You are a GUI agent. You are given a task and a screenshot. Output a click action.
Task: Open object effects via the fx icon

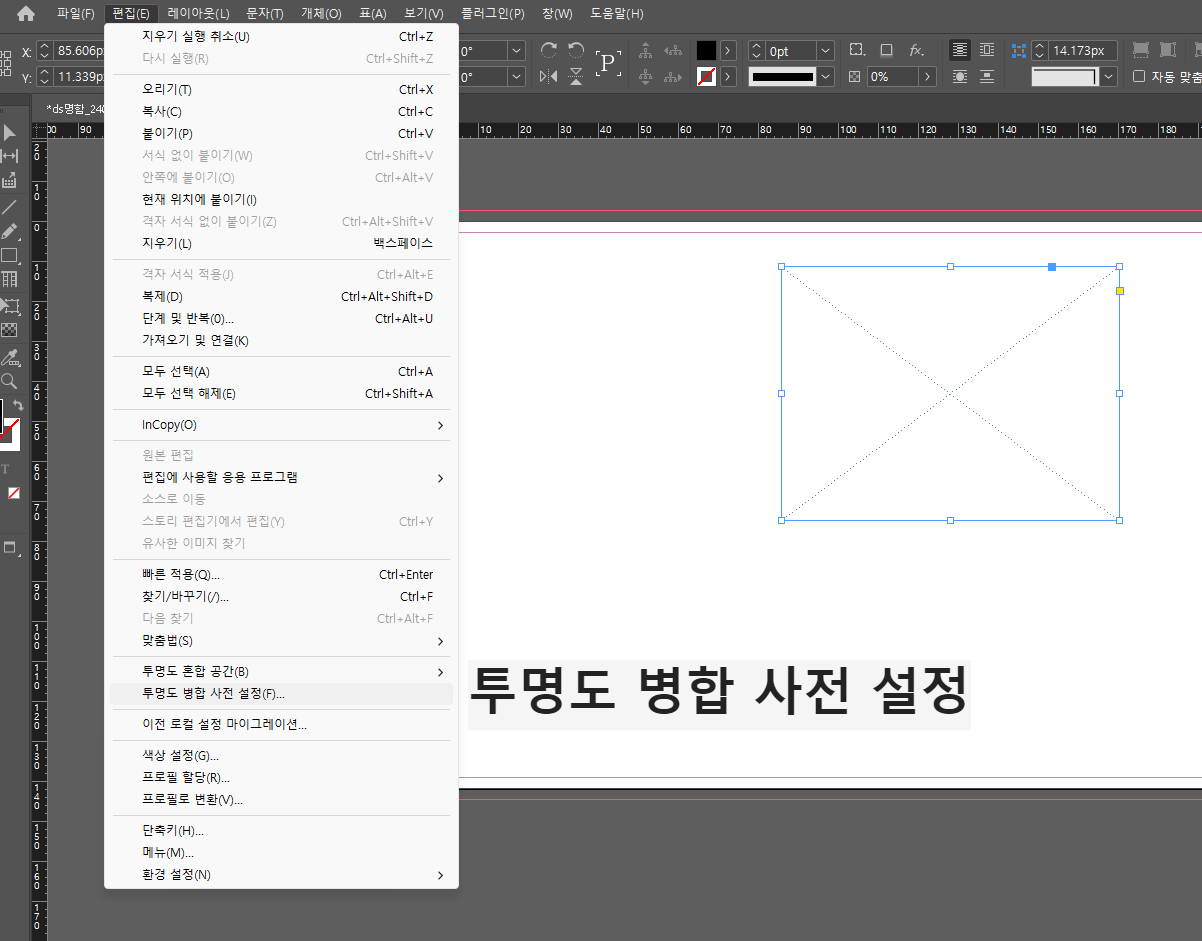(915, 48)
